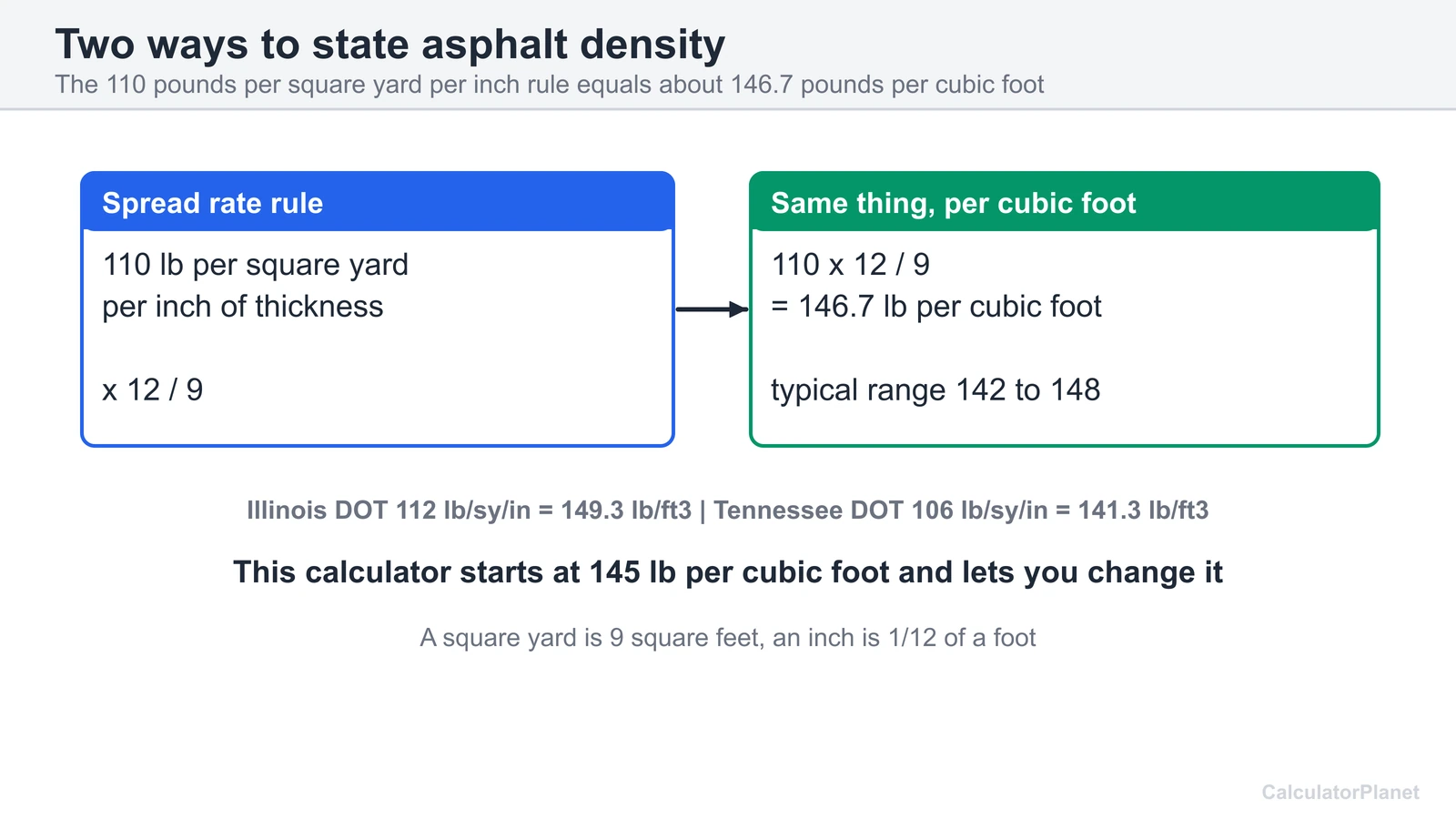Select '= 146.7 lb per cubic foot'
The width and height of the screenshot is (1456, 819).
coord(936,307)
